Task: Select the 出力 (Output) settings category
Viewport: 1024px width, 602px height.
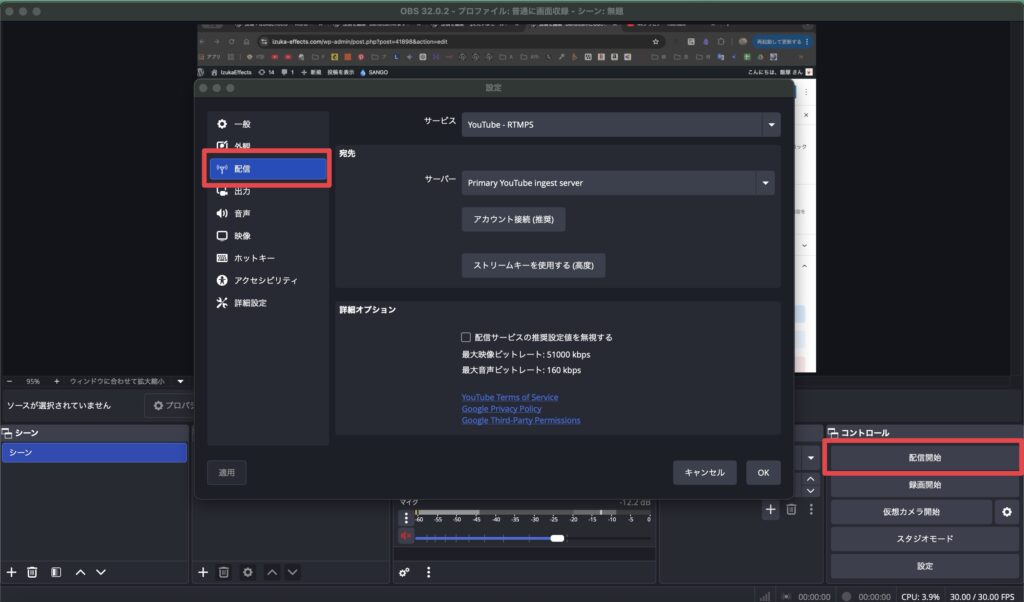Action: (x=242, y=191)
